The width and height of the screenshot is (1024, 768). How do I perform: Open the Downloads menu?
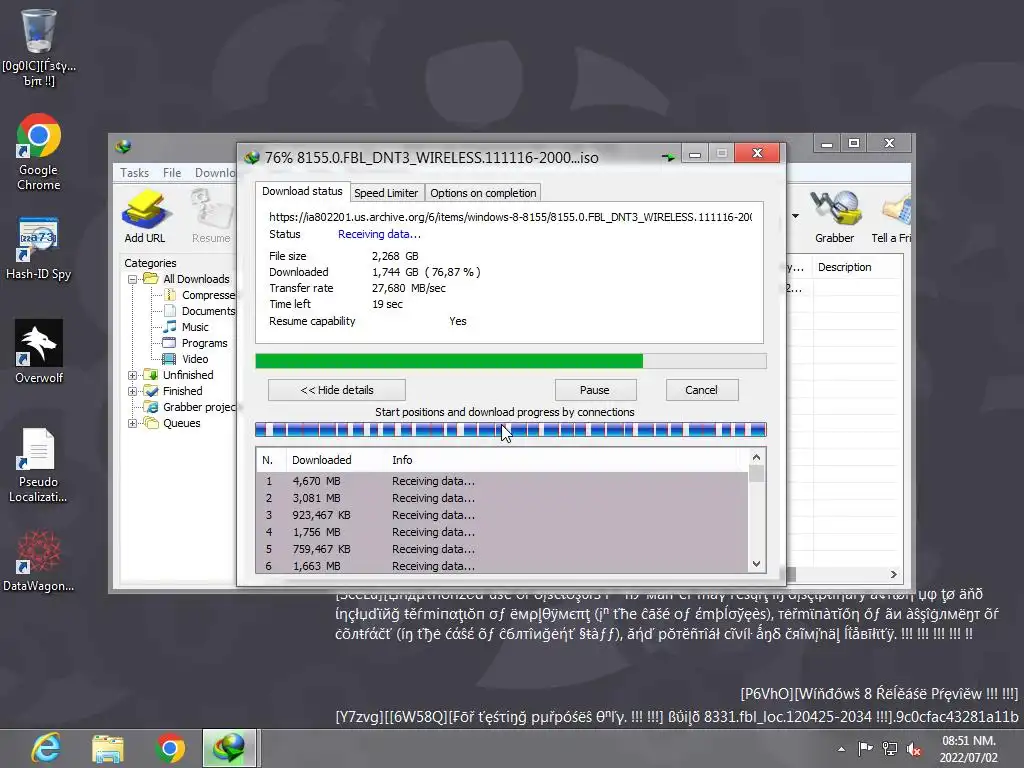(215, 172)
